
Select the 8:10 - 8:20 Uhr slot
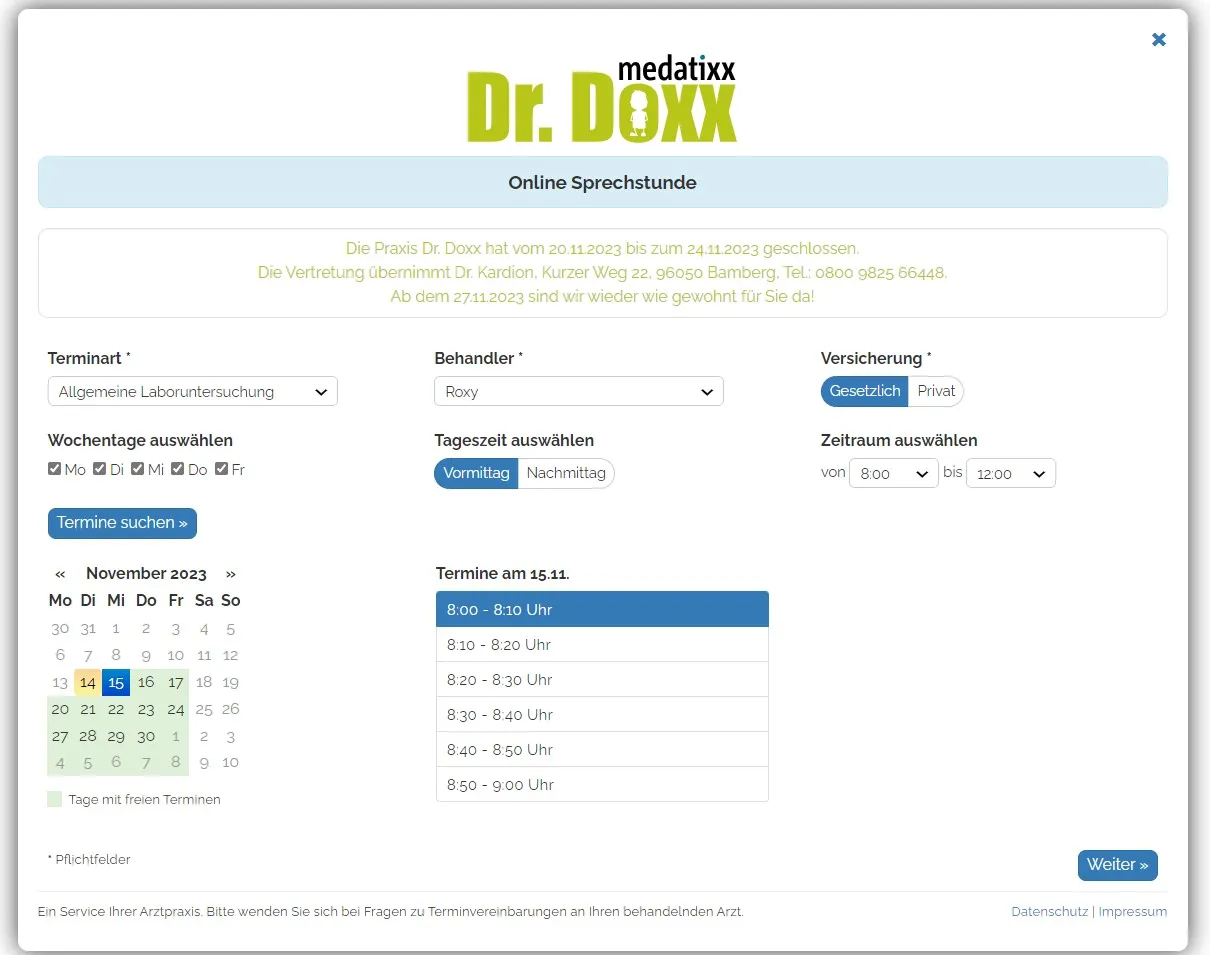(602, 645)
